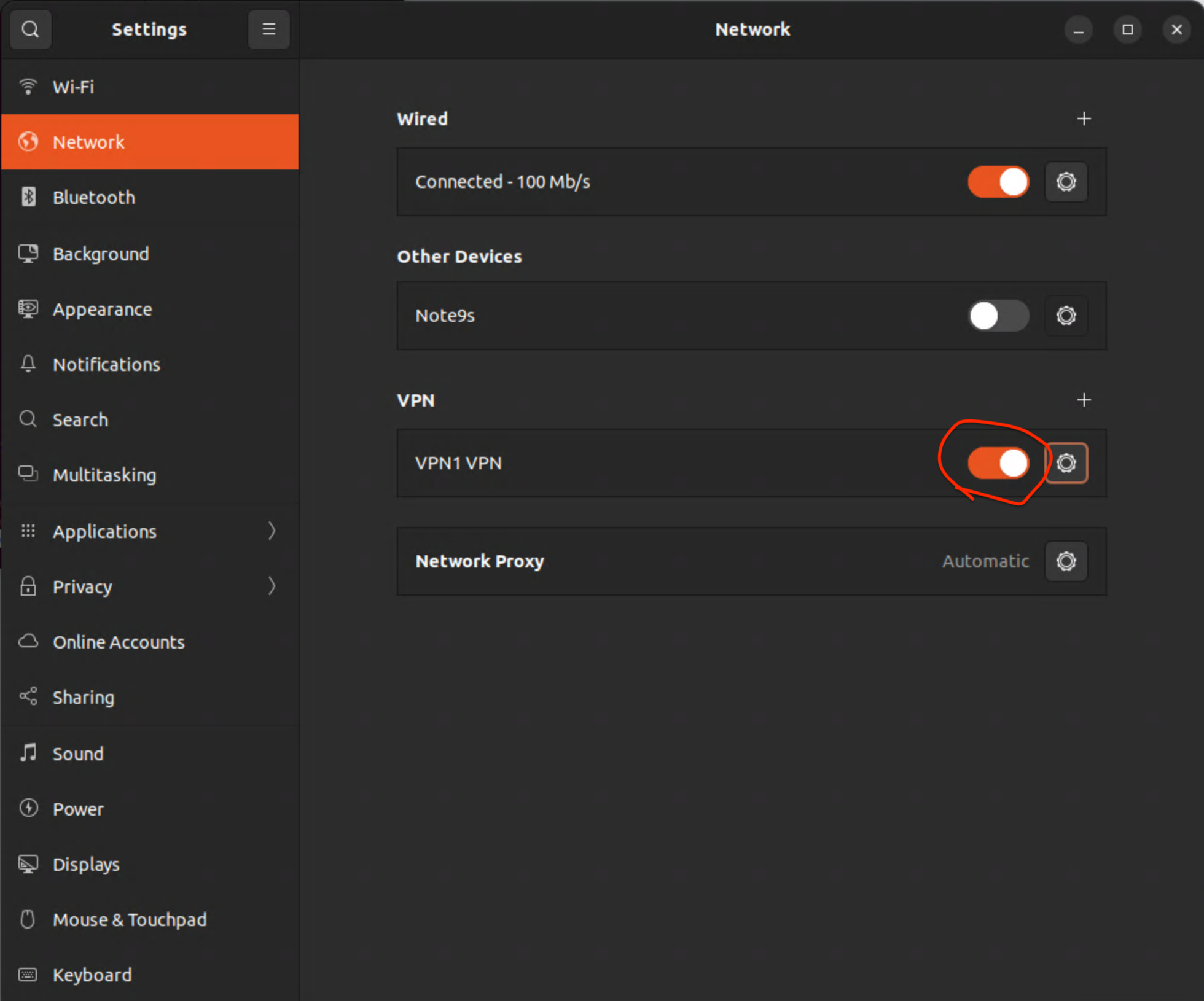Go to Wi-Fi settings panel
Image resolution: width=1204 pixels, height=1001 pixels.
click(149, 87)
